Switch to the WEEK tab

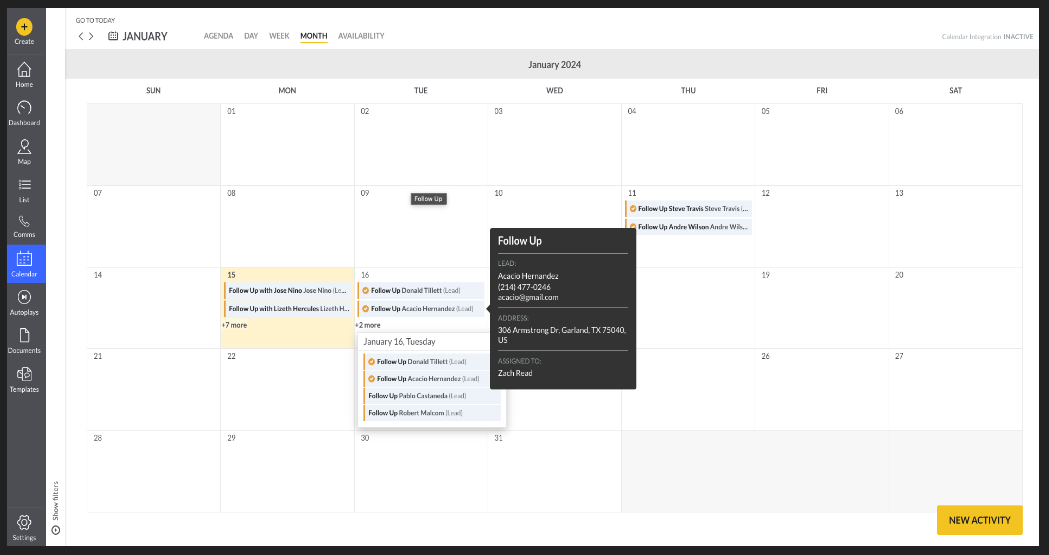click(x=279, y=36)
